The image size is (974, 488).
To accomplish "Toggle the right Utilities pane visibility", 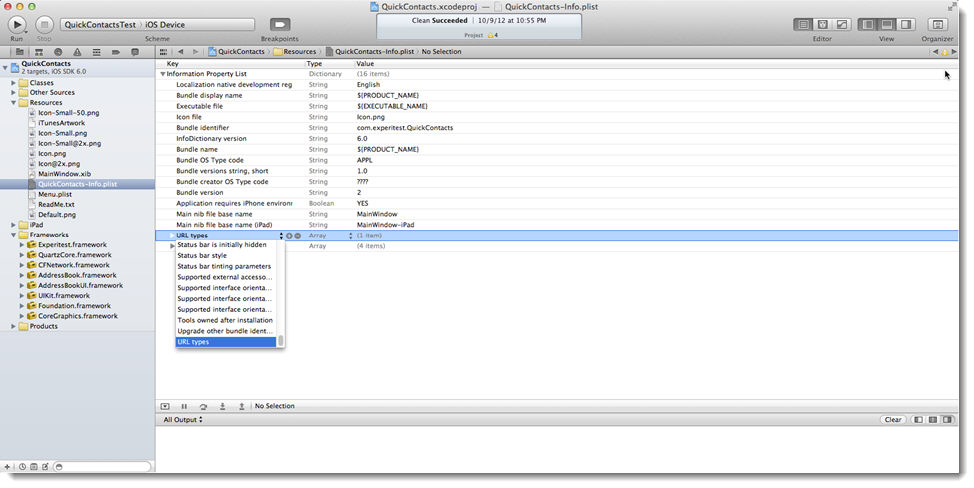I will [x=906, y=24].
